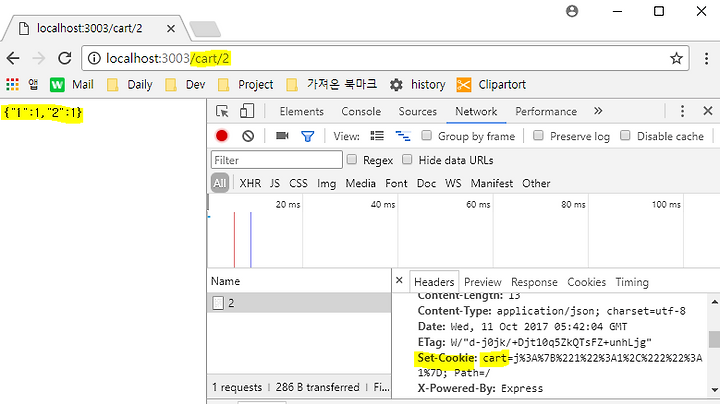The width and height of the screenshot is (720, 404).
Task: Toggle capture screenshots camera icon
Action: click(282, 136)
